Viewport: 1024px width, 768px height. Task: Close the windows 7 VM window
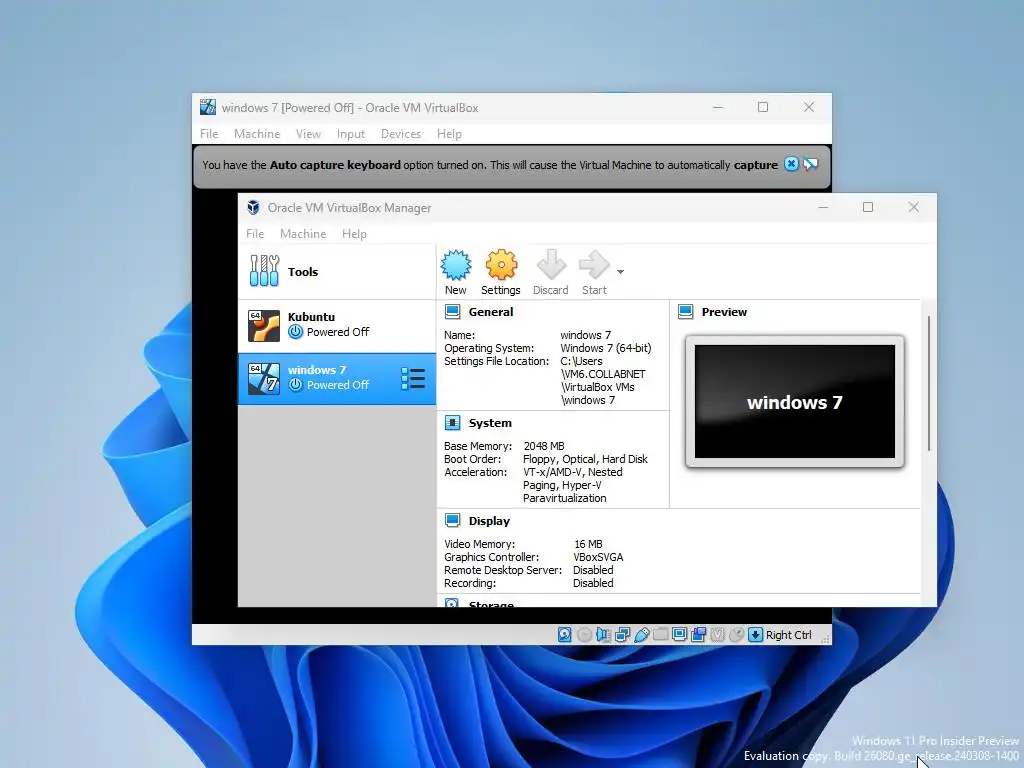(808, 107)
